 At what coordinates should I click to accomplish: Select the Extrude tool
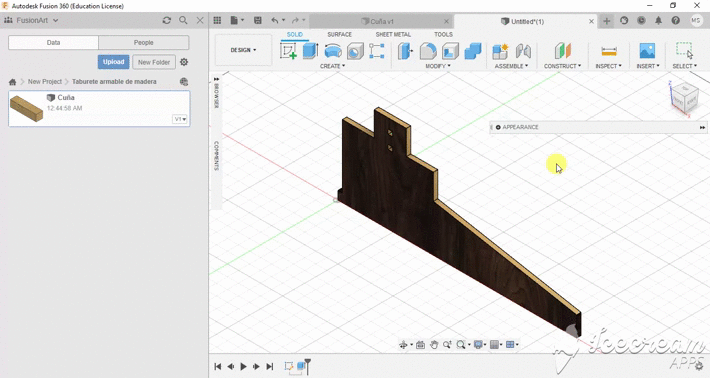[311, 51]
